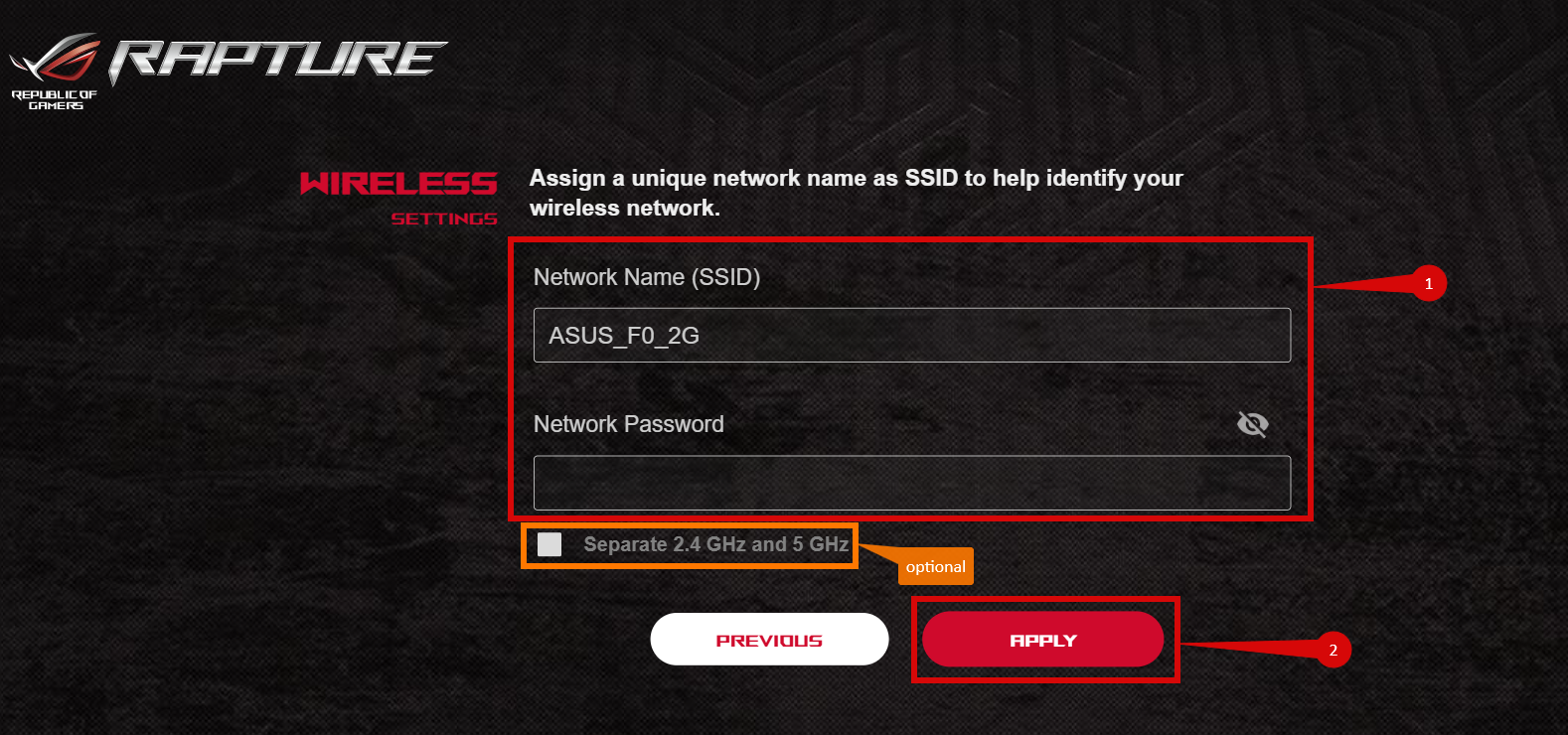Click the APPLY button
The width and height of the screenshot is (1568, 735).
[1042, 639]
